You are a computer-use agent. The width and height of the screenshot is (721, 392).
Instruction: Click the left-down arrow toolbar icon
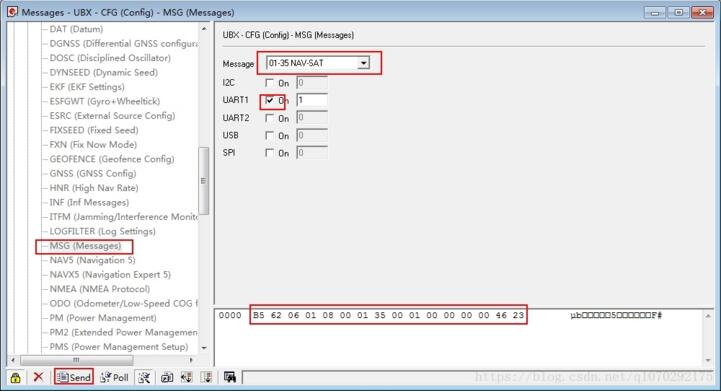click(186, 377)
